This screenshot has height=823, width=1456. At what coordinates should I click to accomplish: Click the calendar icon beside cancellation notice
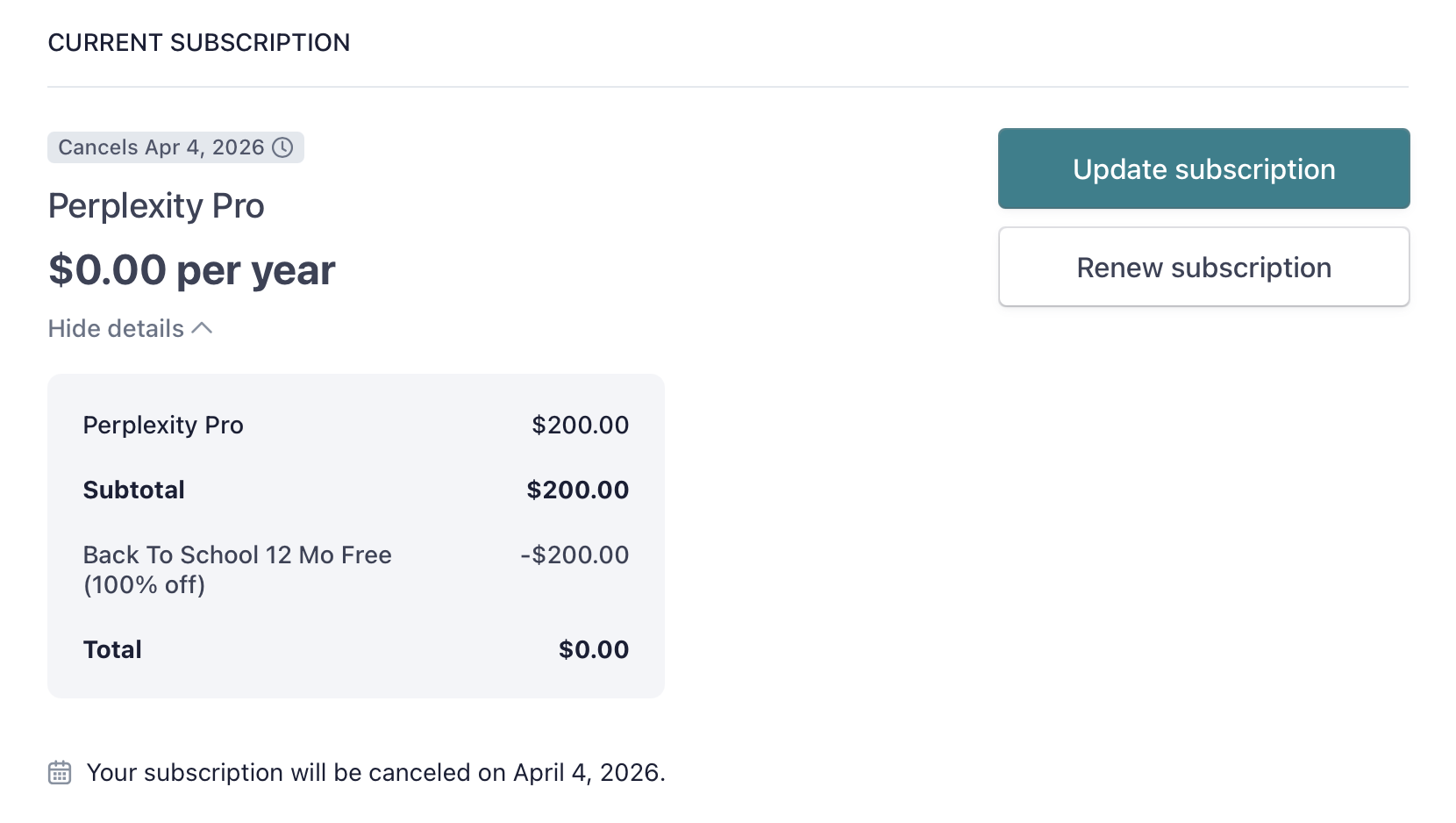[60, 773]
